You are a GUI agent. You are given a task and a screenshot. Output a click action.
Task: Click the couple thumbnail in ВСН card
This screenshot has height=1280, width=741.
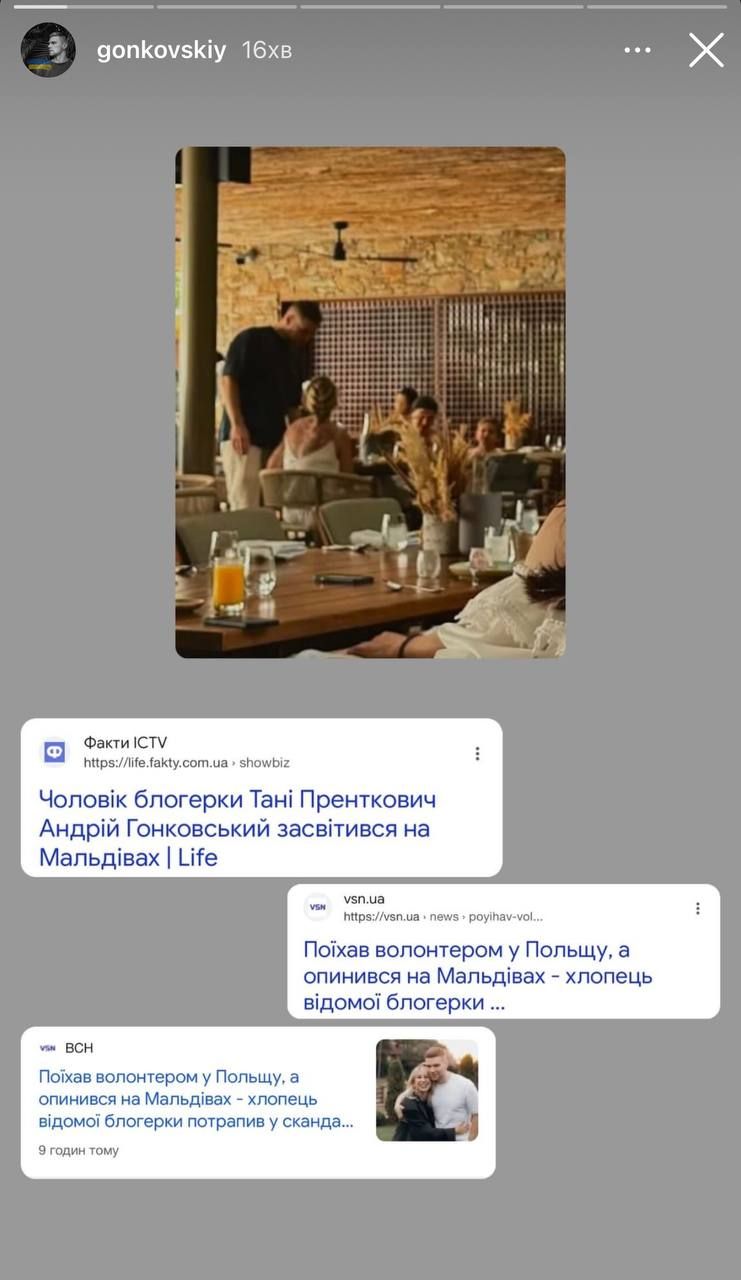click(x=427, y=1090)
